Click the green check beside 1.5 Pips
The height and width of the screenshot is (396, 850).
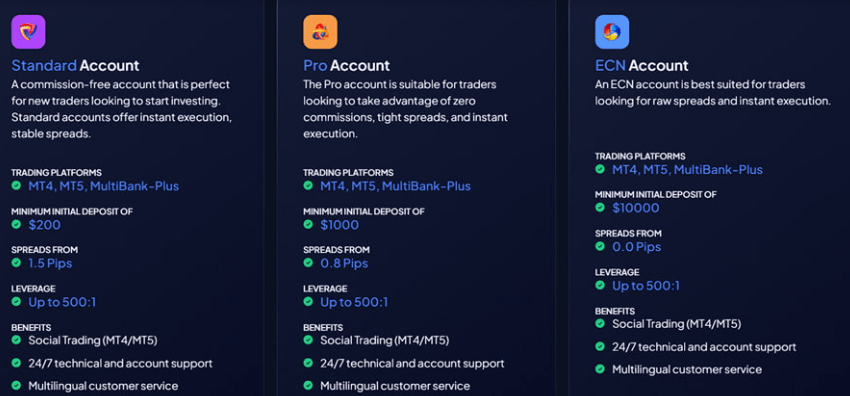pos(16,263)
